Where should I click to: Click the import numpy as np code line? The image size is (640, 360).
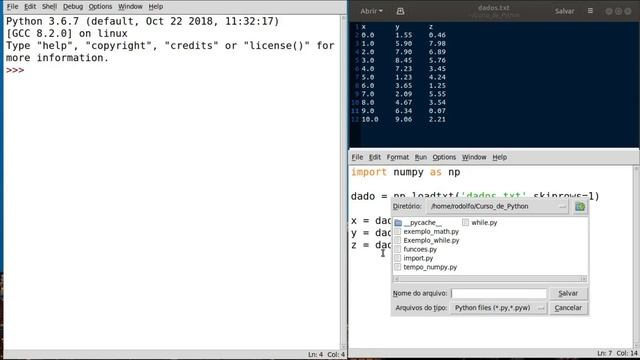pyautogui.click(x=405, y=172)
